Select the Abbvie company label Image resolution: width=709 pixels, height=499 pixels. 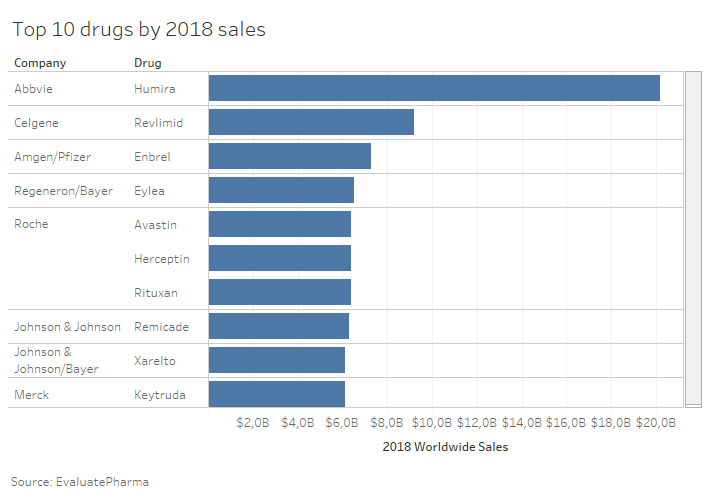pyautogui.click(x=34, y=89)
